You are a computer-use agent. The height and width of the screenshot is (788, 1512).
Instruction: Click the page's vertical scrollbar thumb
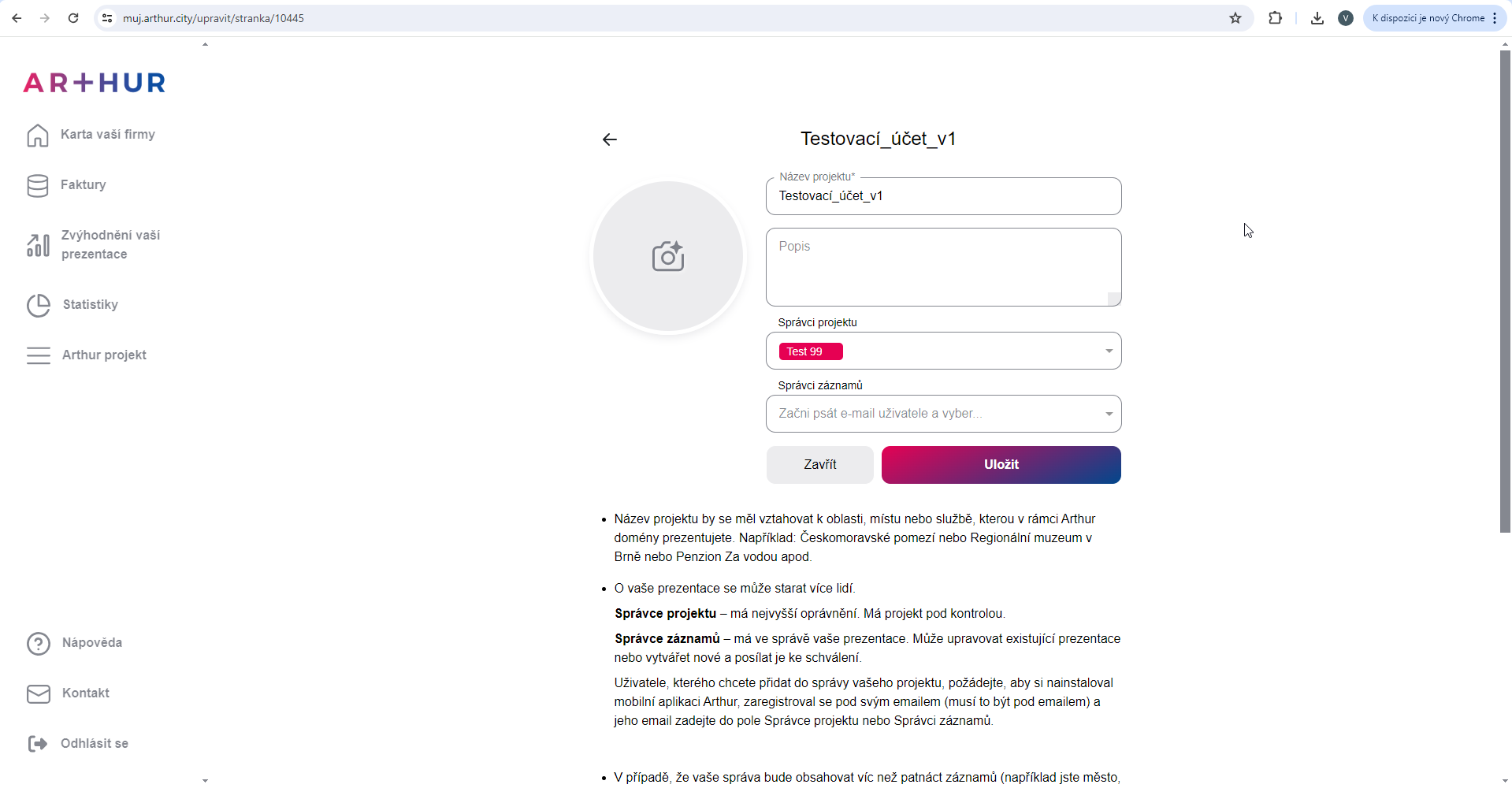click(1505, 292)
